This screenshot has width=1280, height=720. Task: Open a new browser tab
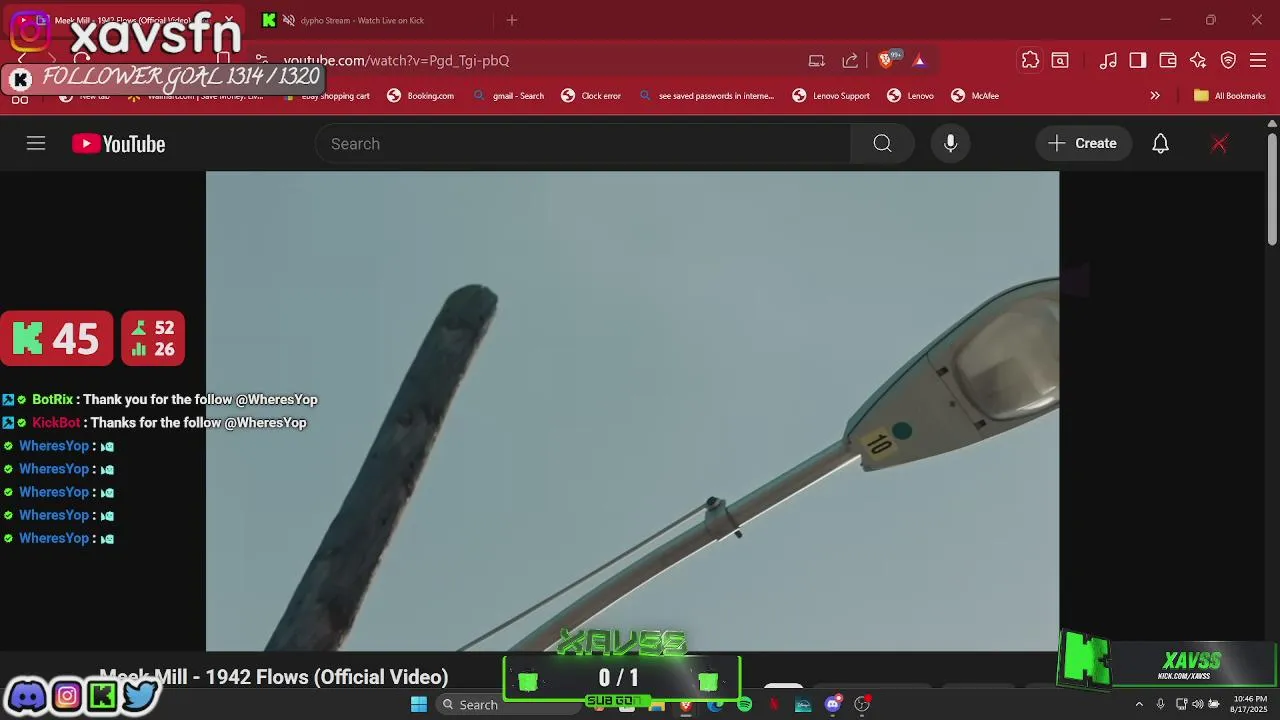tap(512, 20)
